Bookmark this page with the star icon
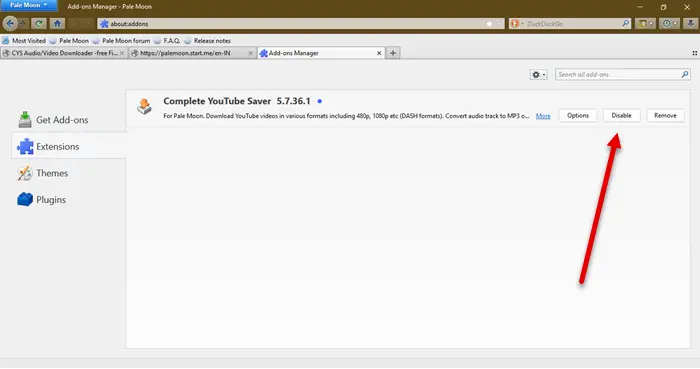700x369 pixels. [489, 24]
